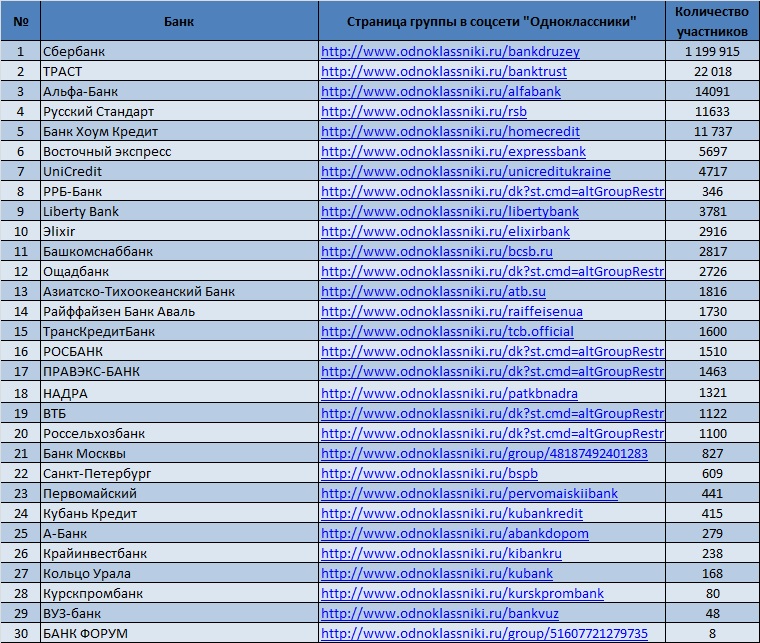Open the ВТБ group link
Image resolution: width=760 pixels, height=643 pixels.
(x=492, y=413)
